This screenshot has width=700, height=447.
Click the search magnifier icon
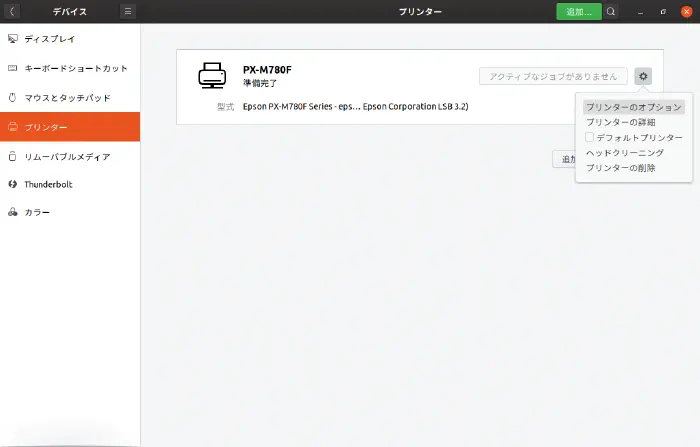tap(611, 11)
